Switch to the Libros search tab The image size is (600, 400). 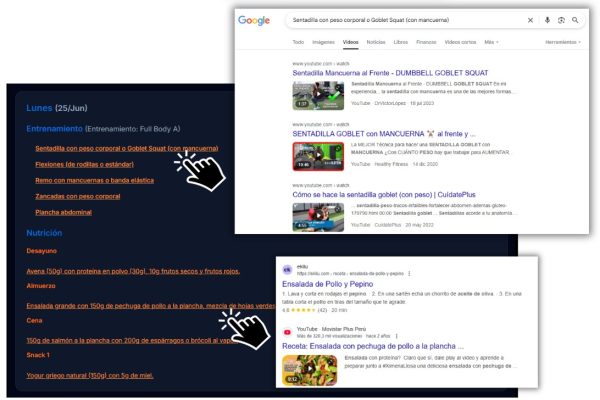click(x=401, y=42)
